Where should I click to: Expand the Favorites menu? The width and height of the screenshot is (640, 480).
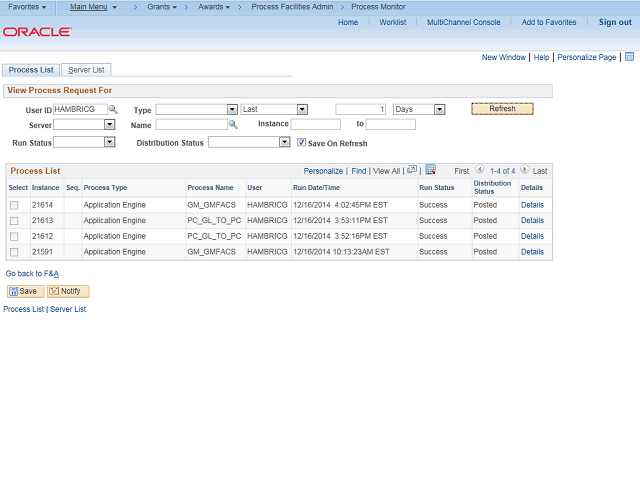[x=27, y=7]
